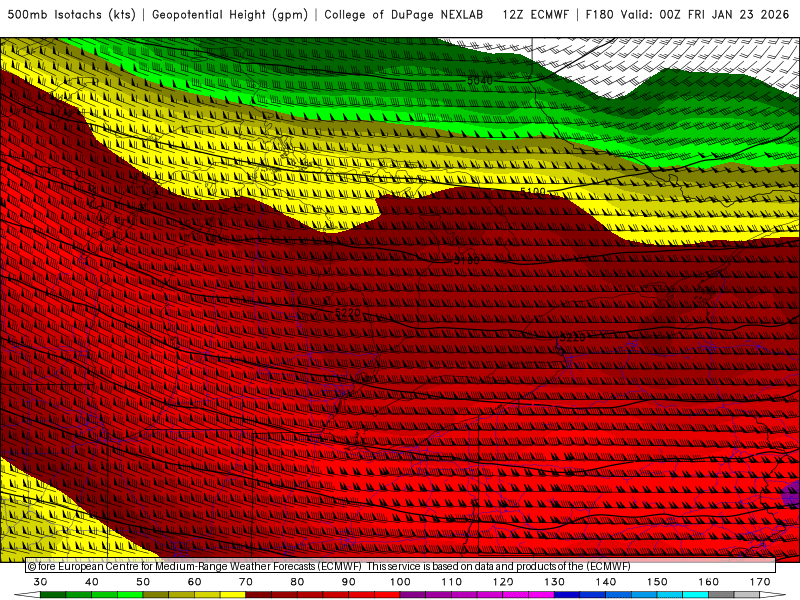
Task: Click the legend value 140
Action: pyautogui.click(x=606, y=582)
